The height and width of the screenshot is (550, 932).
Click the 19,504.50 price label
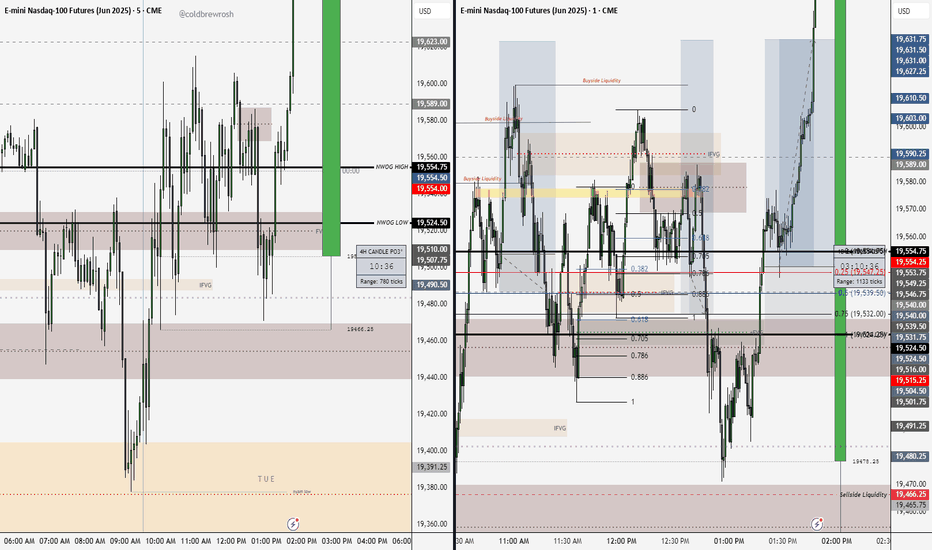[911, 391]
